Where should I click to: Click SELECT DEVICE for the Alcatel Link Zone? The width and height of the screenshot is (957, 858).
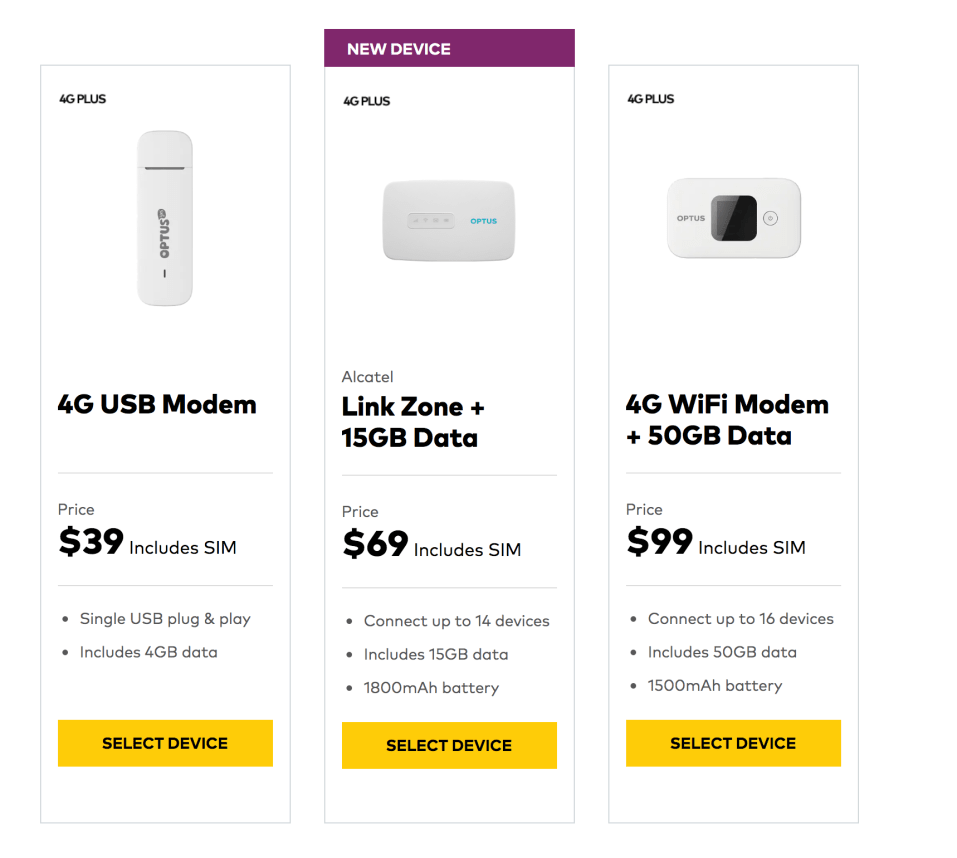tap(448, 745)
